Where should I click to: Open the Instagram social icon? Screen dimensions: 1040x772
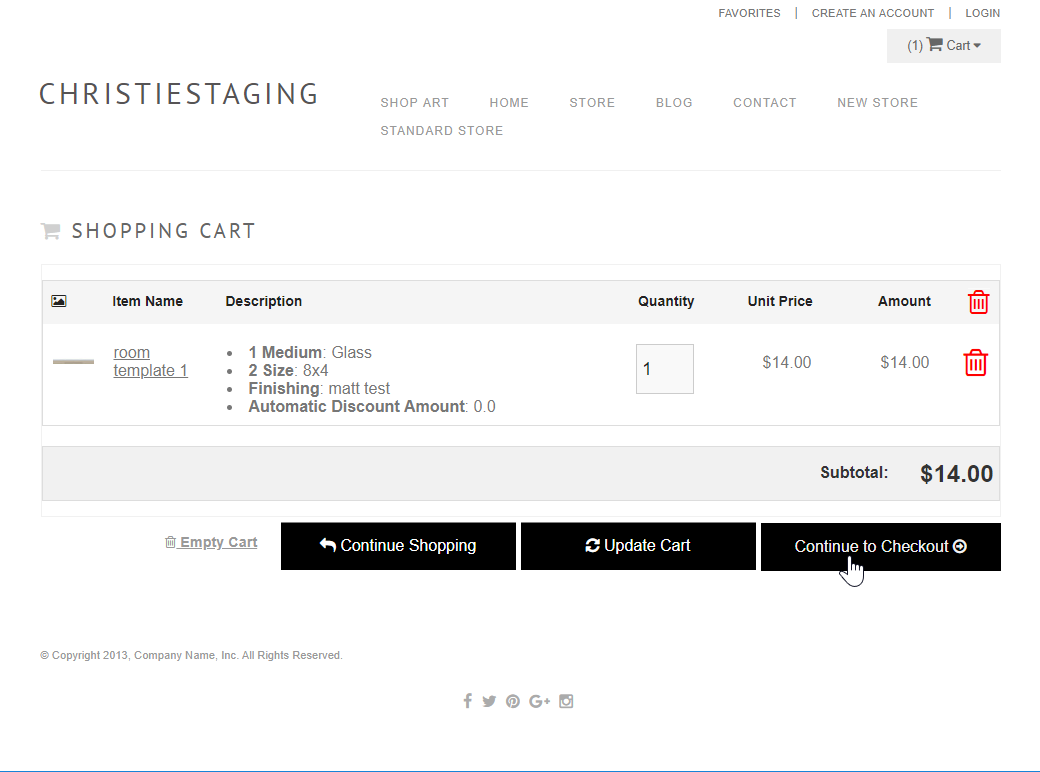tap(566, 701)
